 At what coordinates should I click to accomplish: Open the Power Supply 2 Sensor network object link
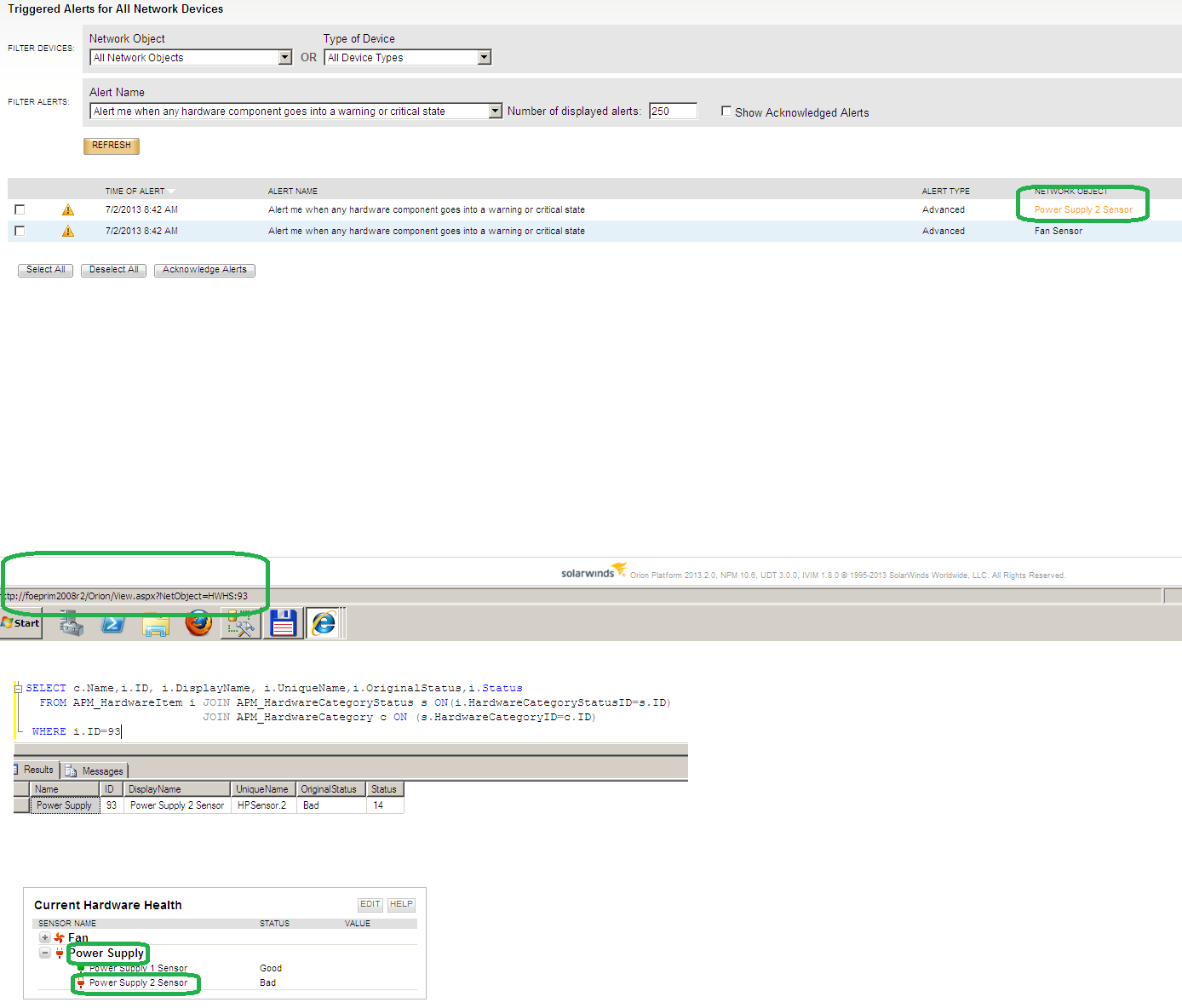[1083, 209]
